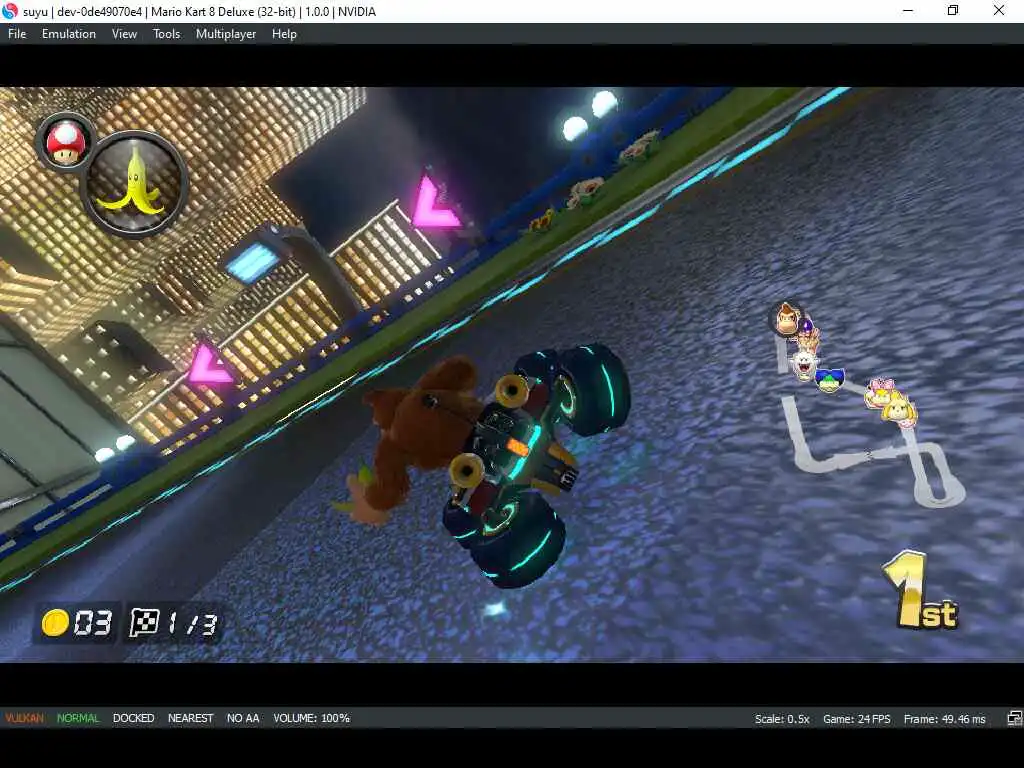Screen dimensions: 1024x768
Task: Click the 03 coin count value
Action: tap(93, 623)
